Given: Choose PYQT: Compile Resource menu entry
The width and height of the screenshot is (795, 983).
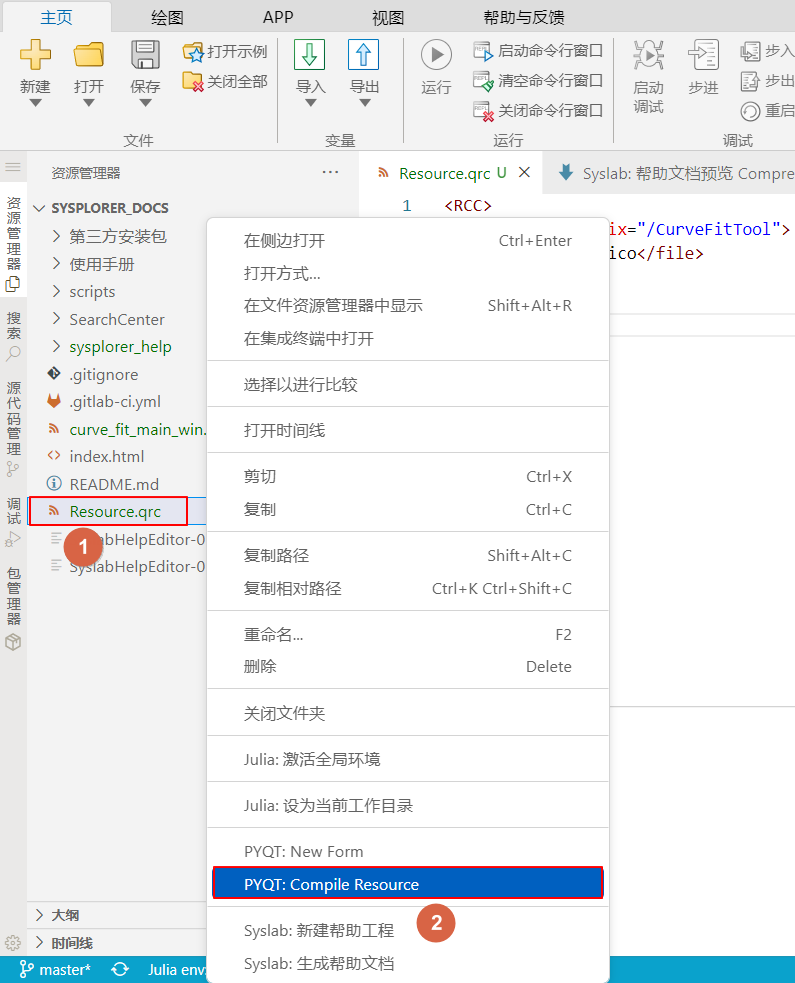Looking at the screenshot, I should pos(408,884).
